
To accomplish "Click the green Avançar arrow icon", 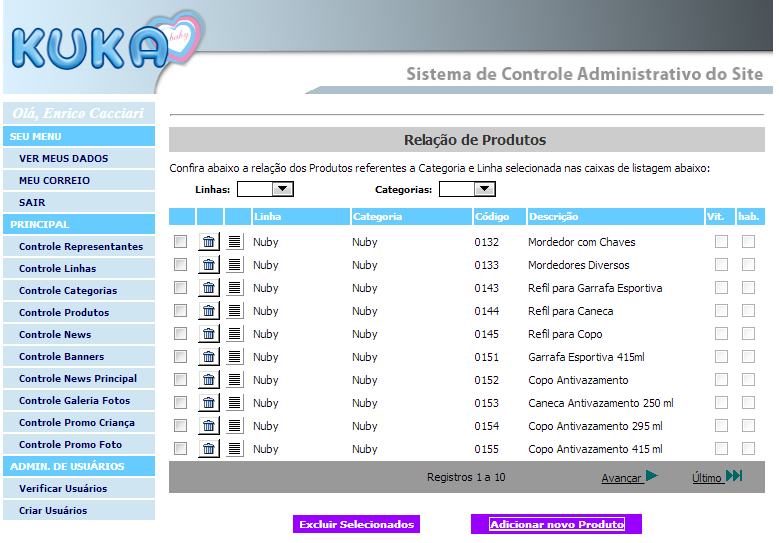I will pos(651,476).
